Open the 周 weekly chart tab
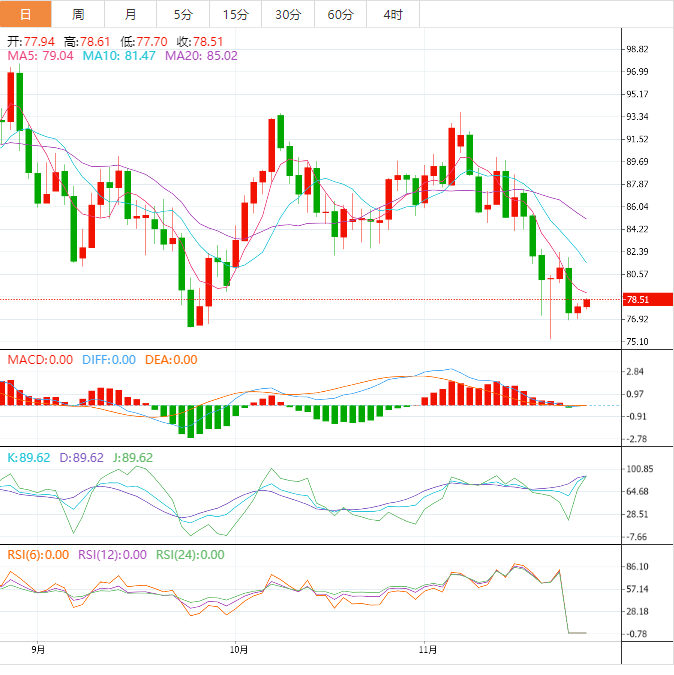This screenshot has width=674, height=675. pyautogui.click(x=78, y=14)
